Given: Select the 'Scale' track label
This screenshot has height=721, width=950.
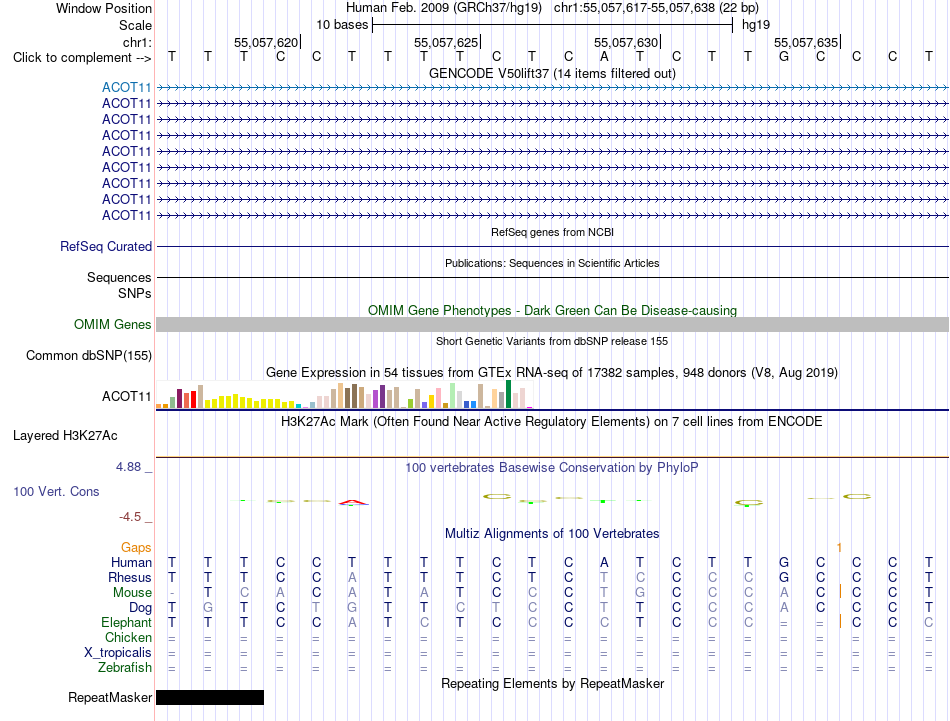Looking at the screenshot, I should pyautogui.click(x=135, y=25).
